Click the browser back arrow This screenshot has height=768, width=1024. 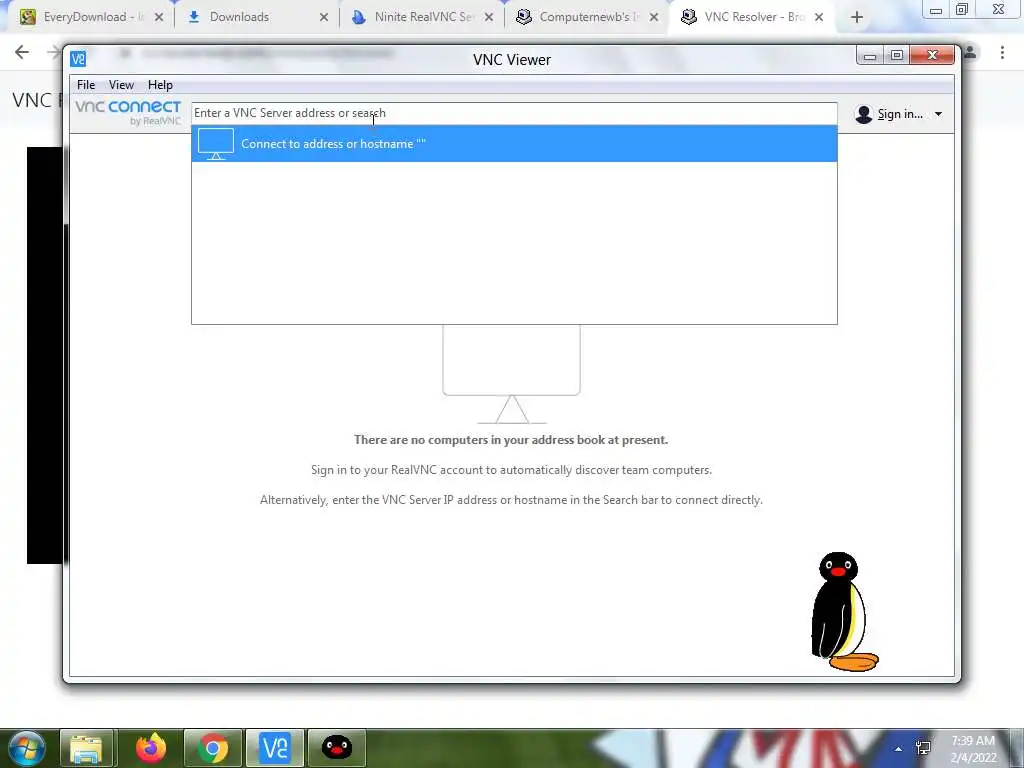pyautogui.click(x=22, y=52)
